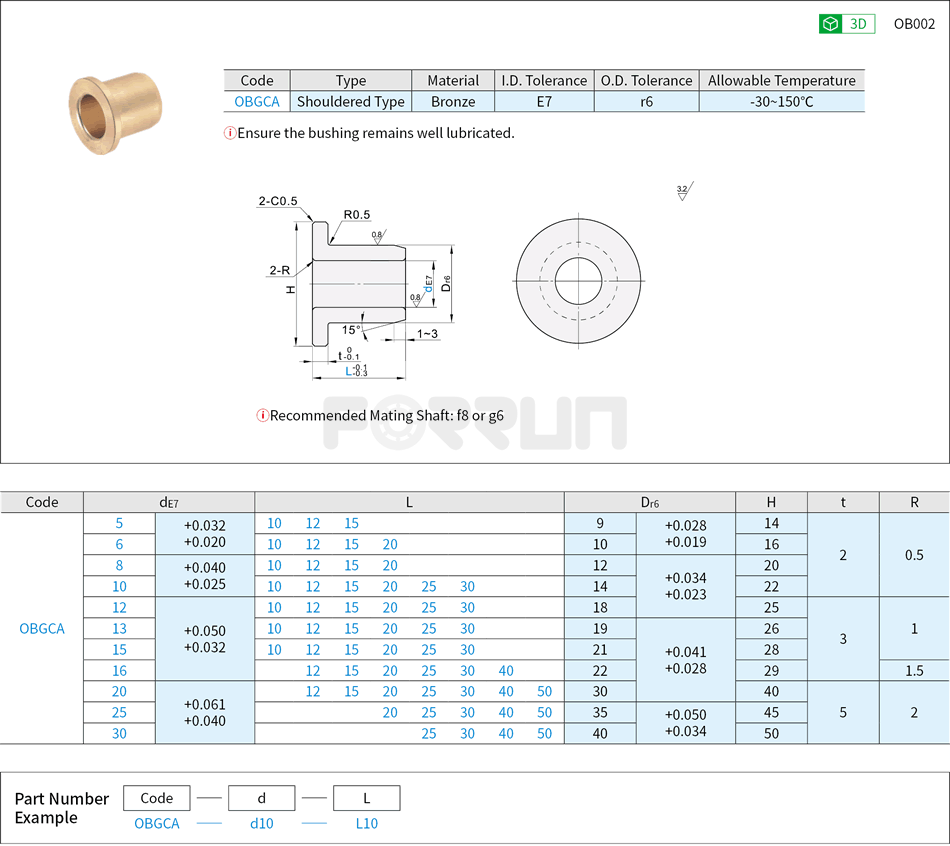Screen dimensions: 950x846
Task: Choose inner diameter value 30
Action: tap(120, 733)
